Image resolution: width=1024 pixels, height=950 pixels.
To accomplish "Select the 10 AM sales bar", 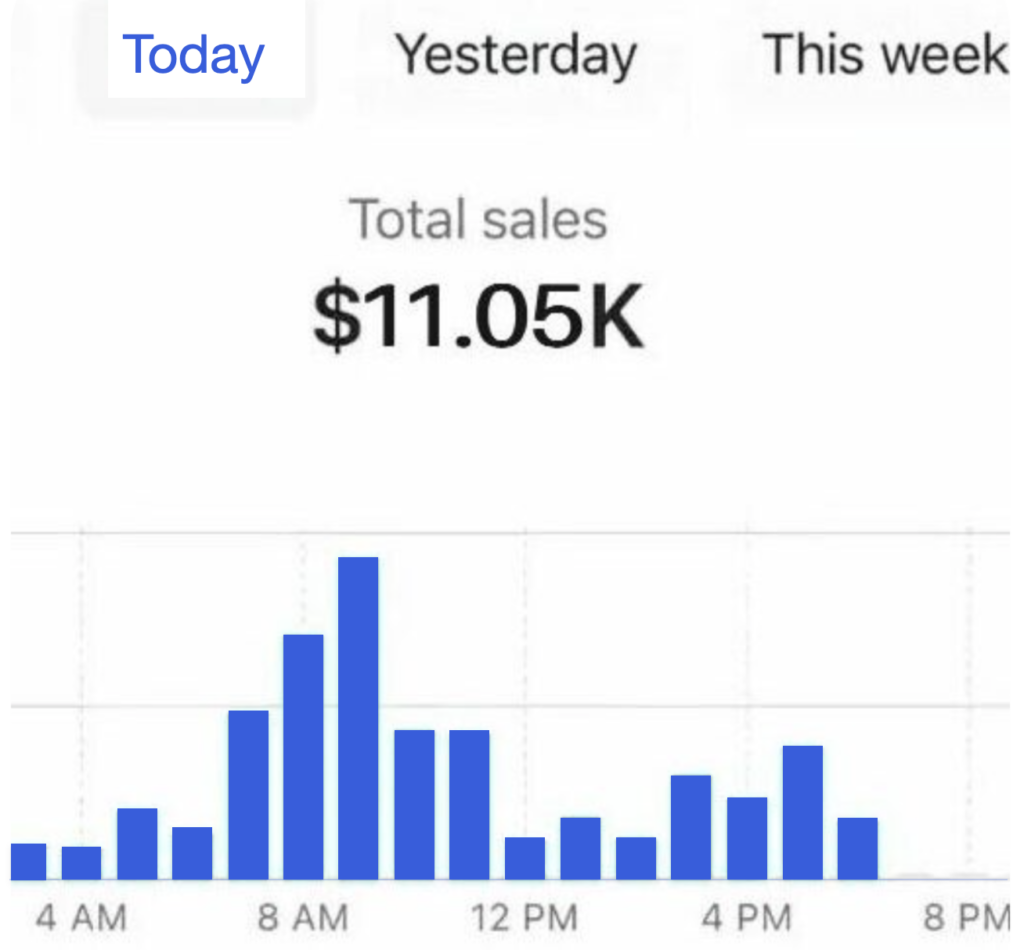I will tap(415, 805).
